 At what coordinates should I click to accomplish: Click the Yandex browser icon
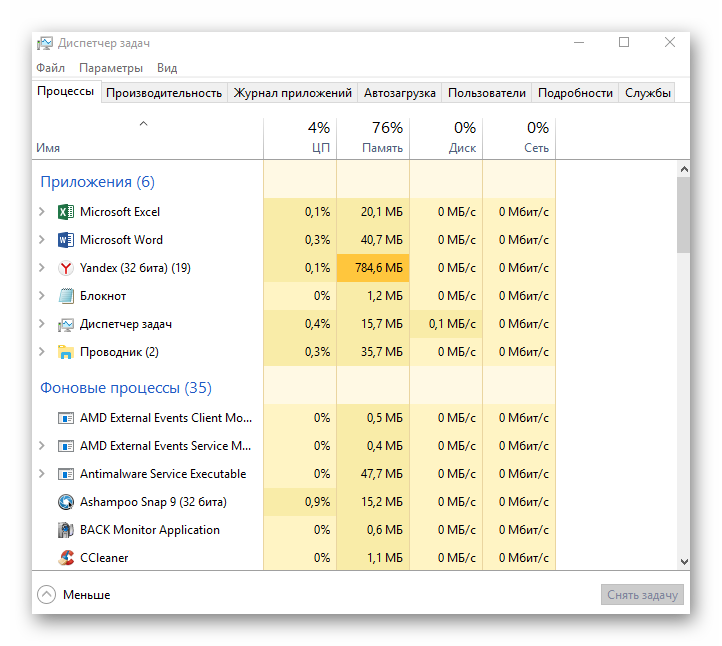click(x=65, y=268)
